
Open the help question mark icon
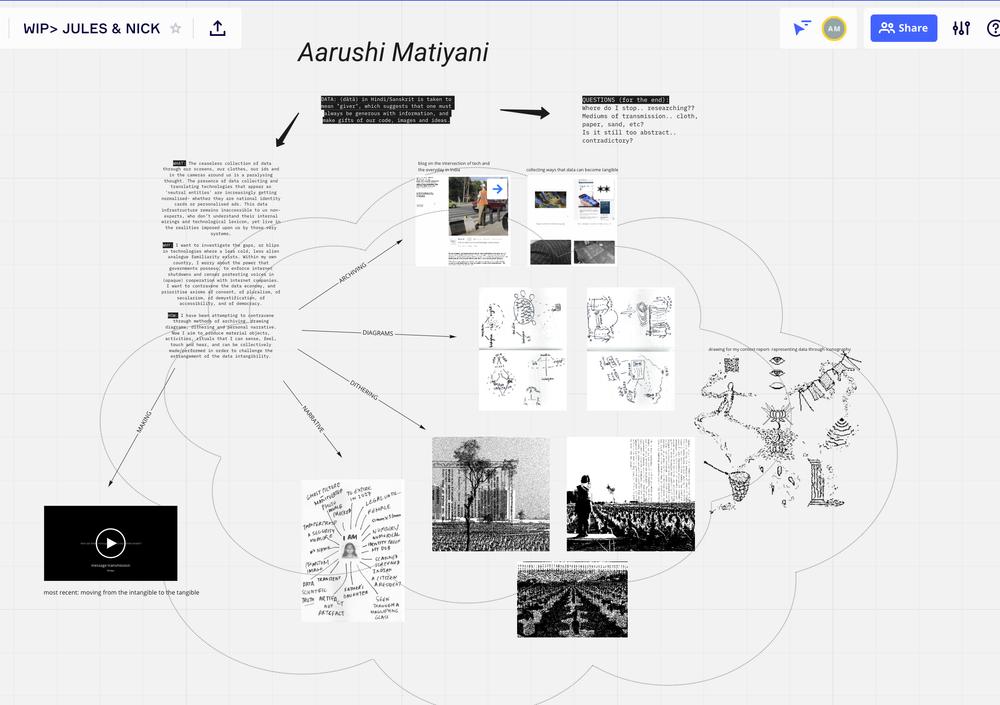coord(993,28)
